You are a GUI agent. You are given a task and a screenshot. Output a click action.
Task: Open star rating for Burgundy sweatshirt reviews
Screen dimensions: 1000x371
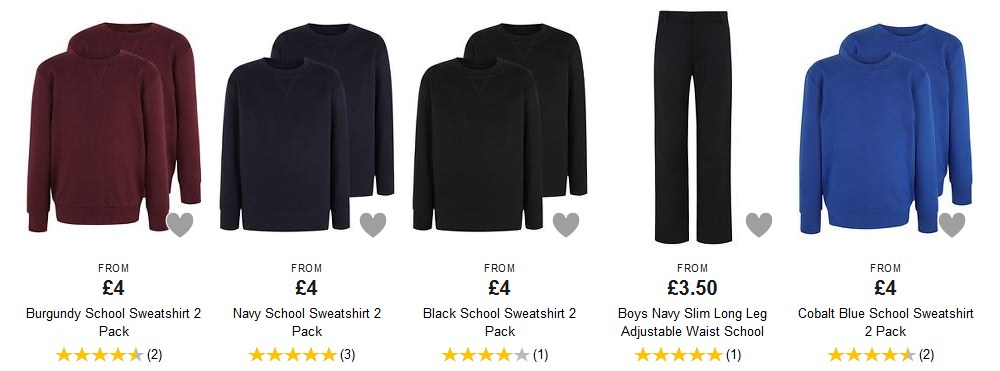pyautogui.click(x=108, y=355)
